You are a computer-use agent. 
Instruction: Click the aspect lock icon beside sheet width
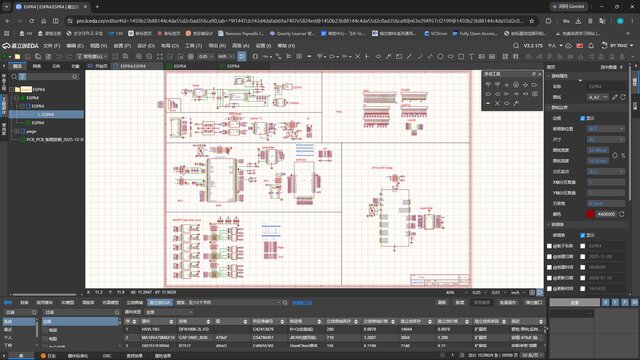point(615,156)
